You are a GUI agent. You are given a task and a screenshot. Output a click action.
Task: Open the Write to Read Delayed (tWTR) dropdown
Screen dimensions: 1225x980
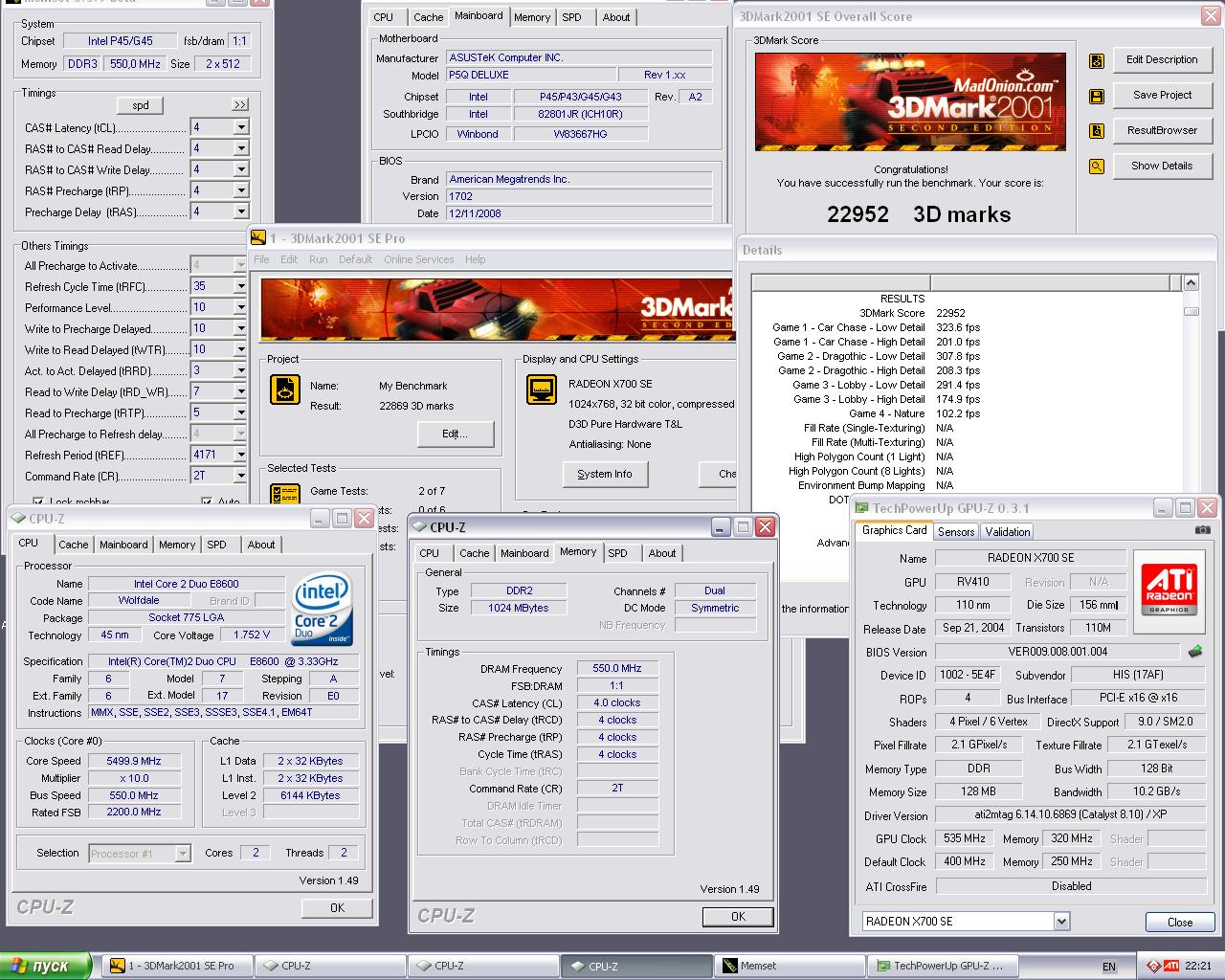pyautogui.click(x=240, y=349)
